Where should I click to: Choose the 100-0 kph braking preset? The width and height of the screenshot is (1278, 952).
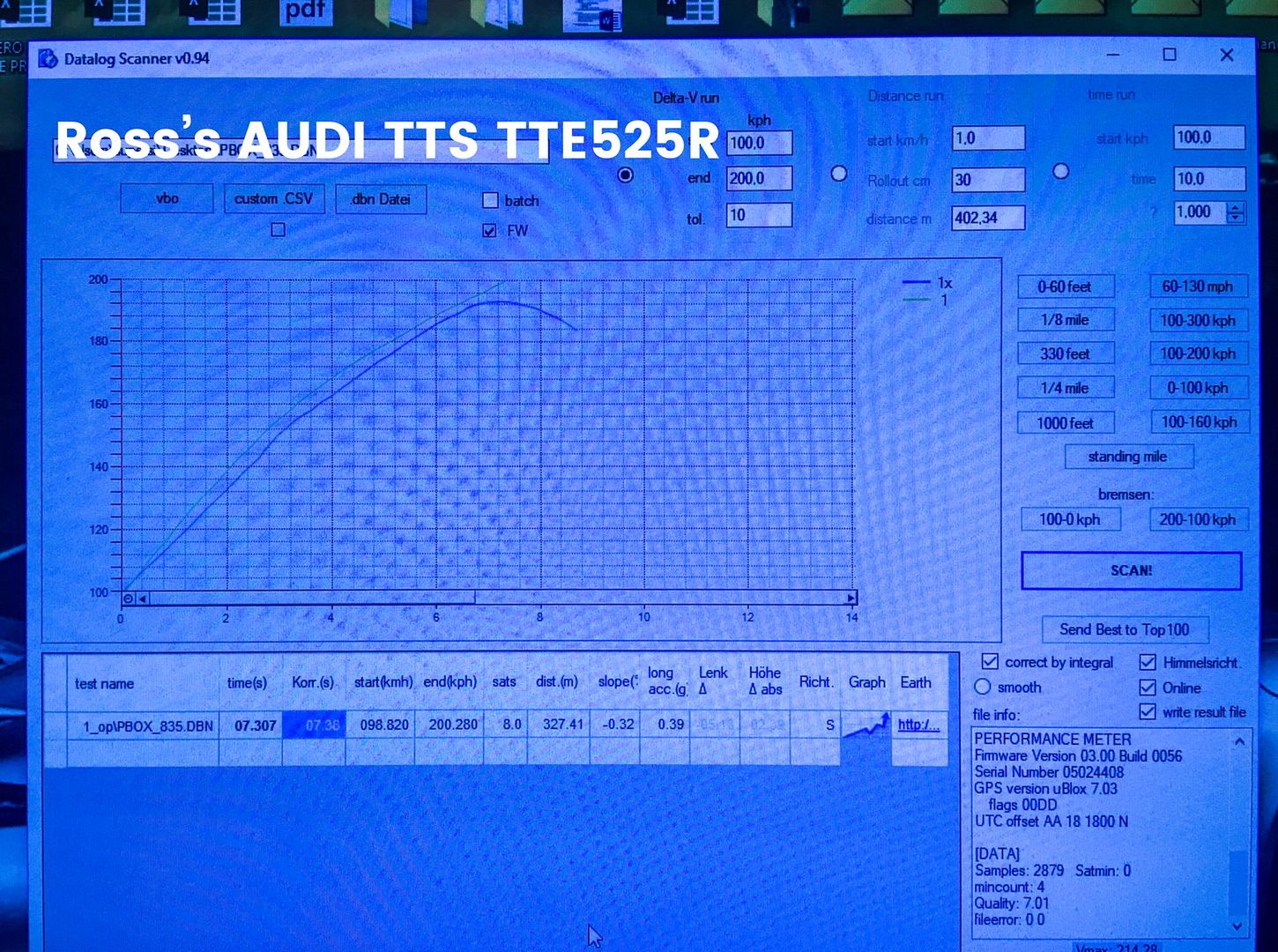coord(1070,519)
